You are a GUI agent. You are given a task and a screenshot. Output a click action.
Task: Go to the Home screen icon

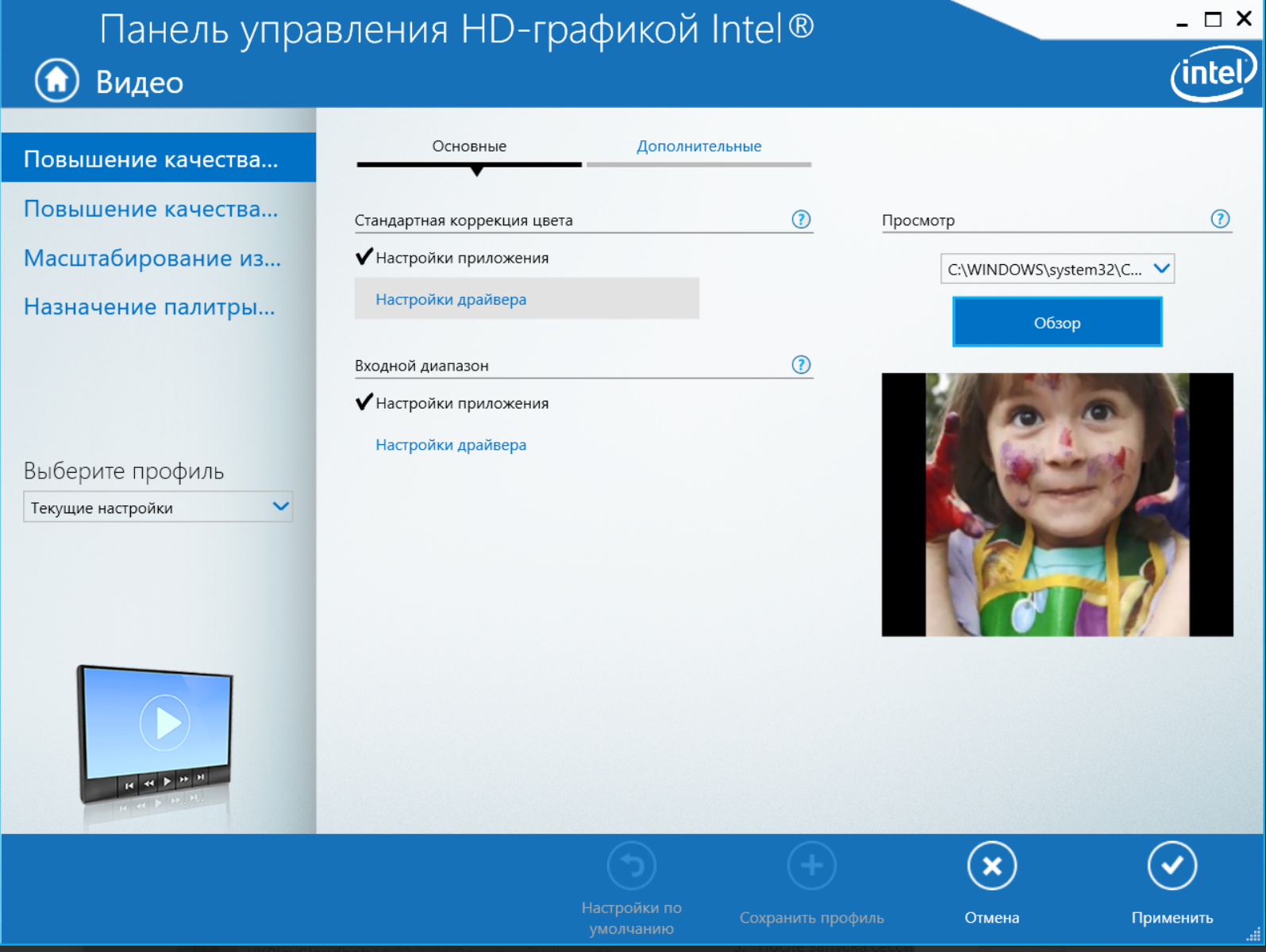tap(56, 81)
